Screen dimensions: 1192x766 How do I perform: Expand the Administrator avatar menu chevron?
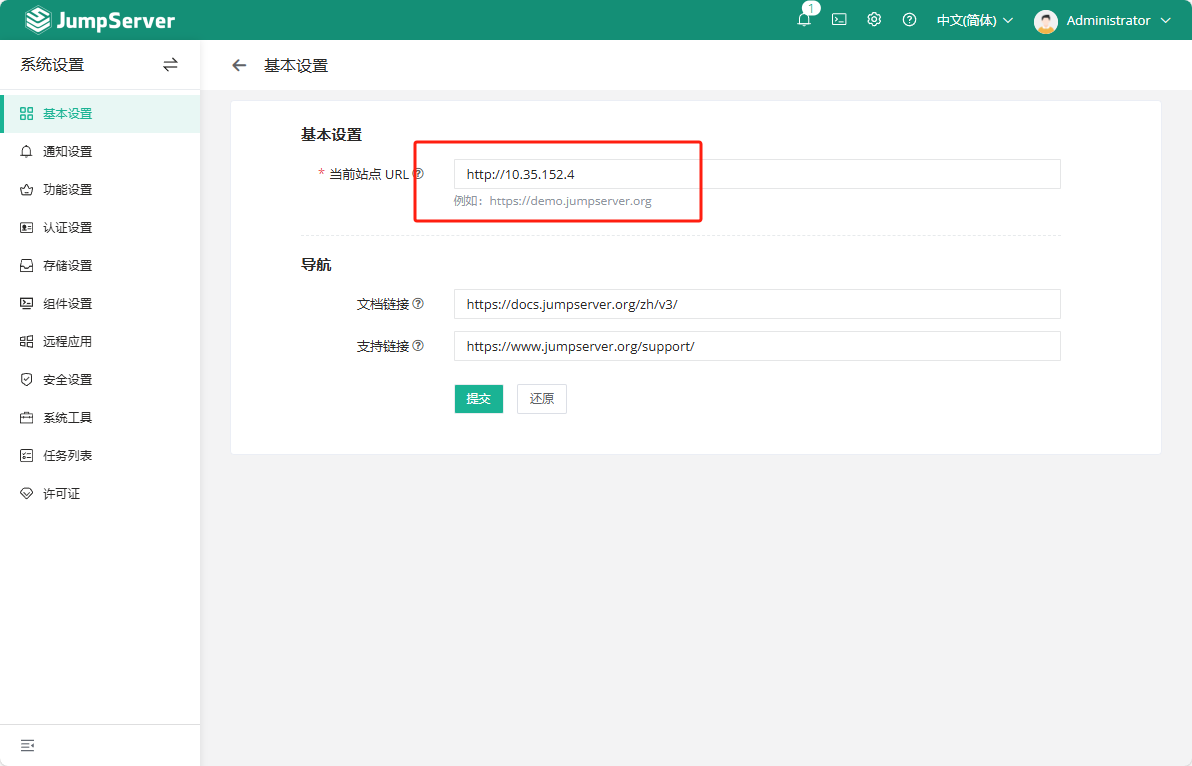(1166, 20)
